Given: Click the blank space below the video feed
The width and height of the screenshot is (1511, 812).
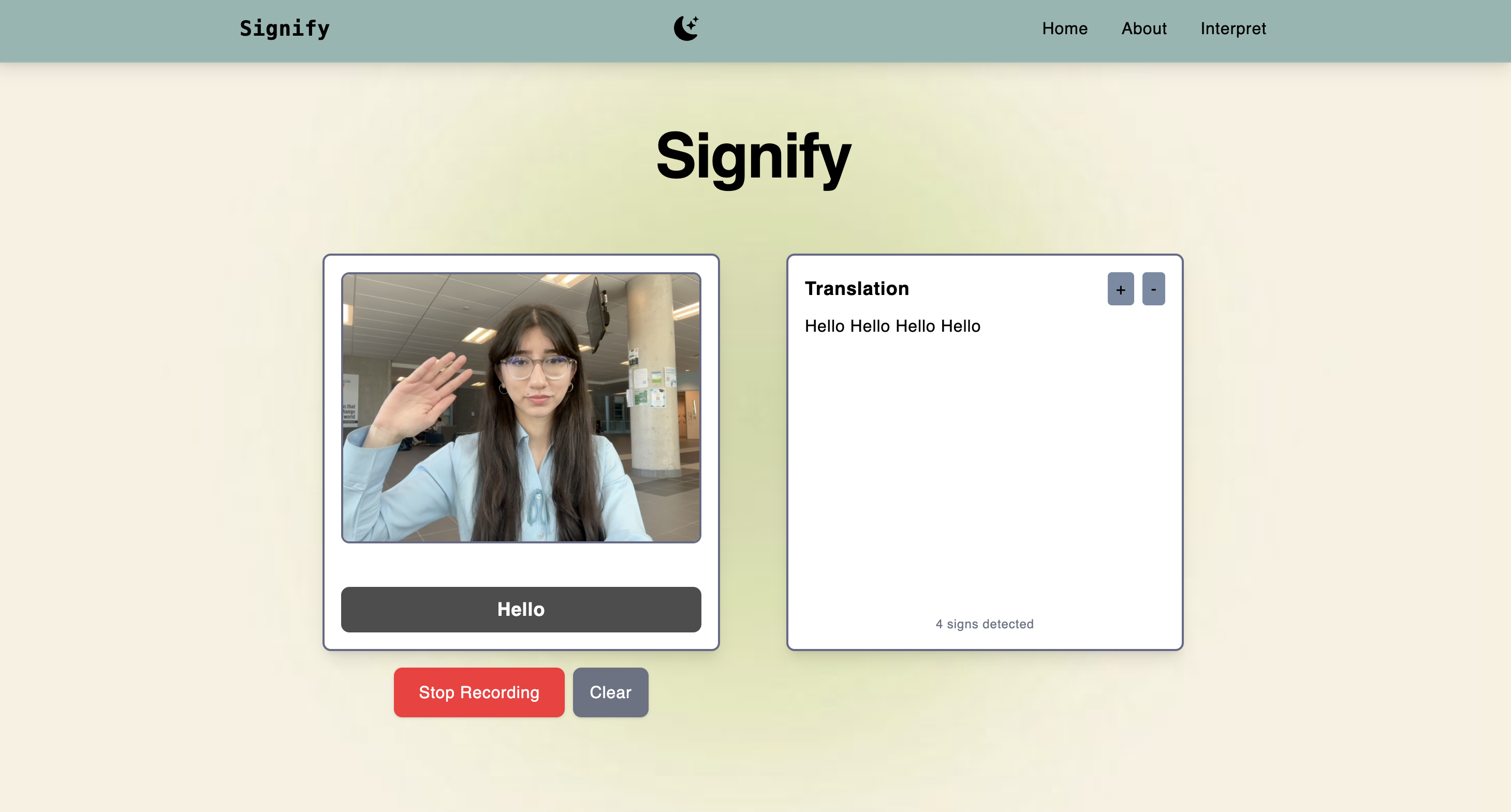Looking at the screenshot, I should pyautogui.click(x=521, y=564).
